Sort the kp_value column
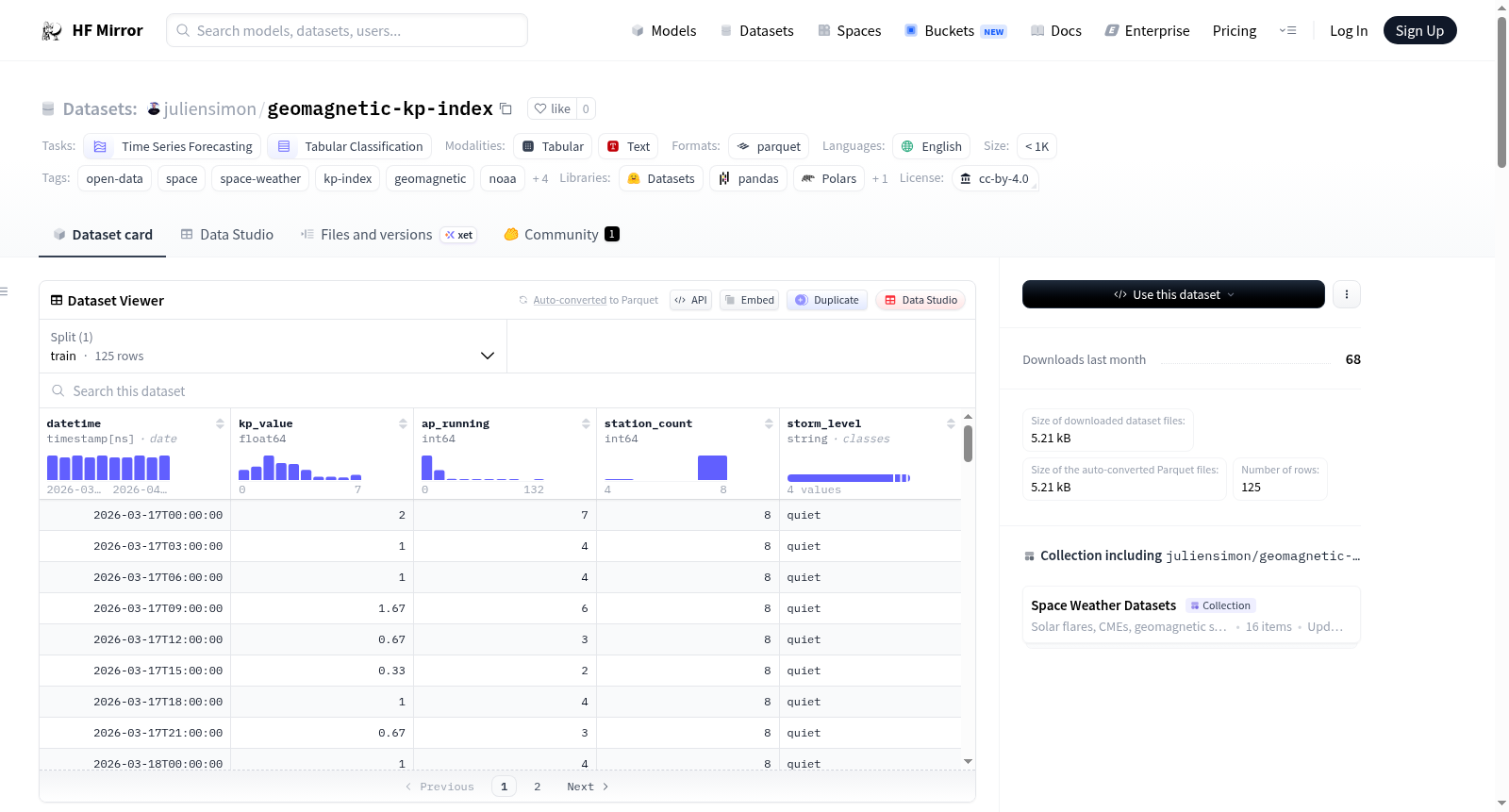 click(403, 423)
